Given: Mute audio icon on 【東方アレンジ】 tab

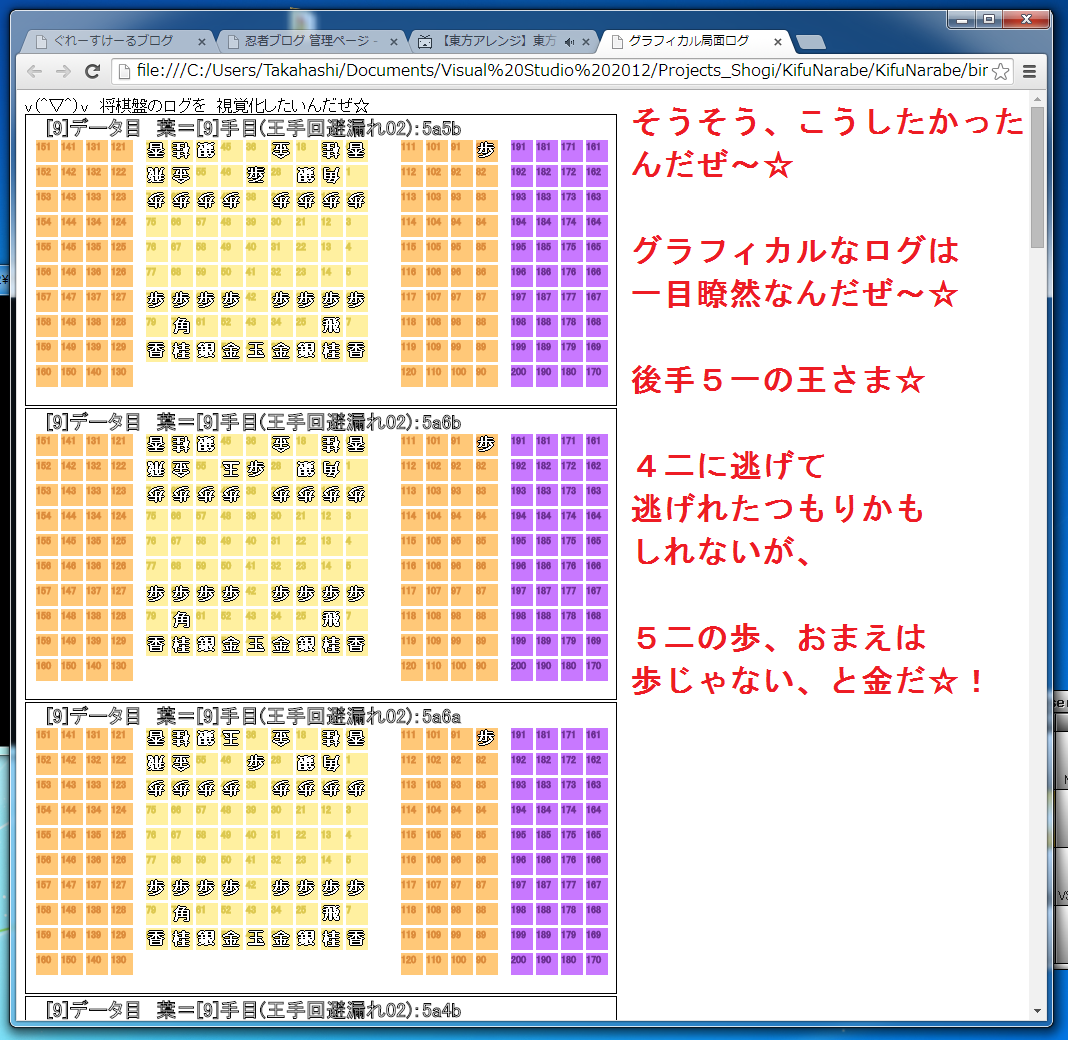Looking at the screenshot, I should pos(569,42).
